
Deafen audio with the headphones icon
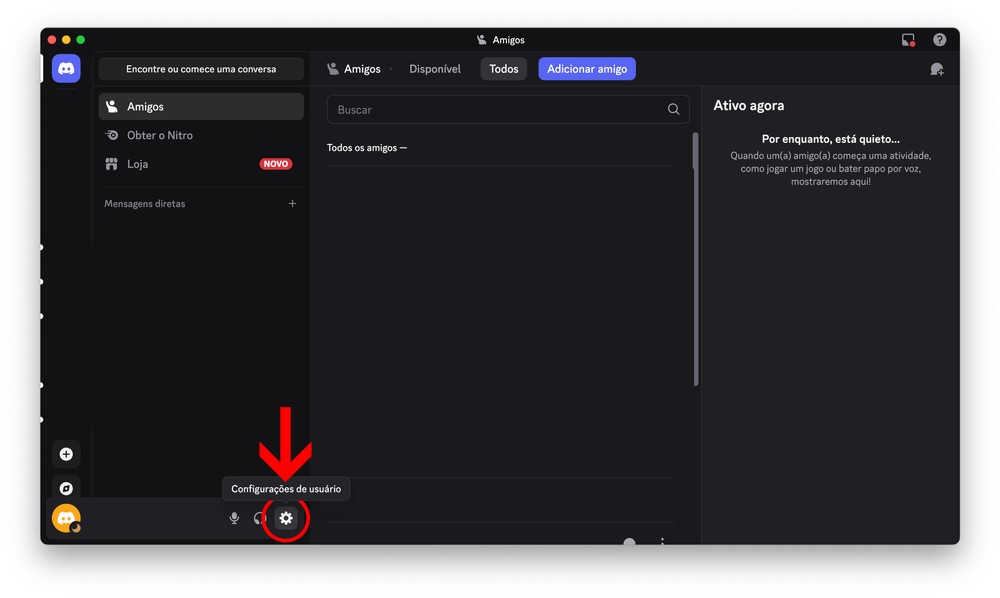tap(260, 518)
